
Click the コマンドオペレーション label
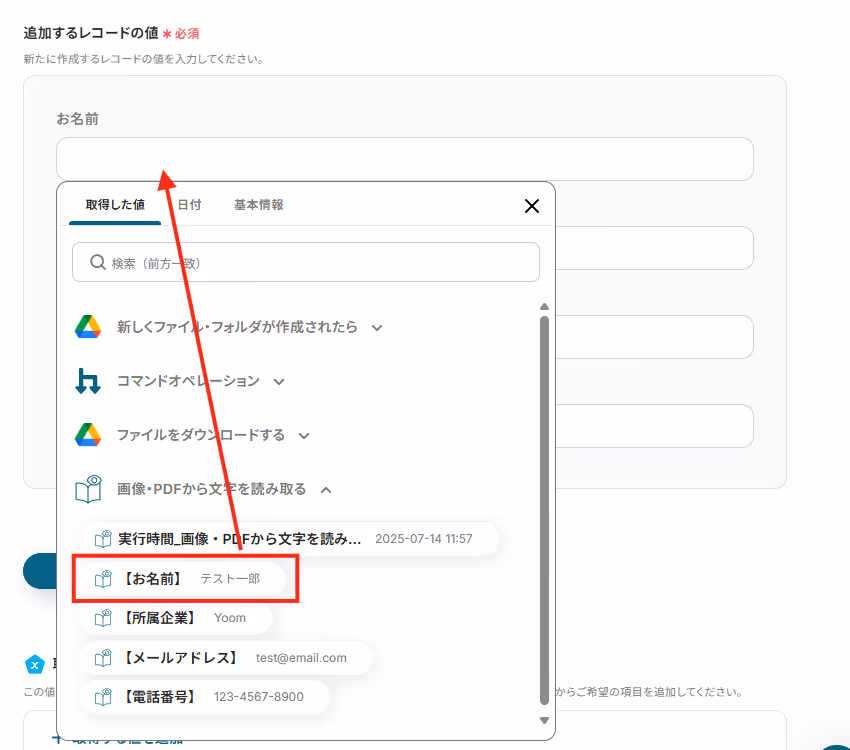[x=189, y=381]
